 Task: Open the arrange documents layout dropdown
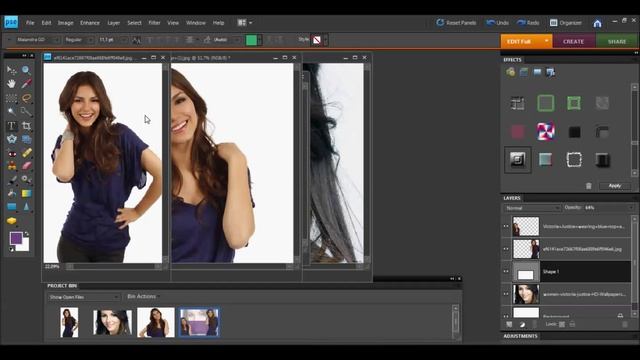click(x=245, y=23)
